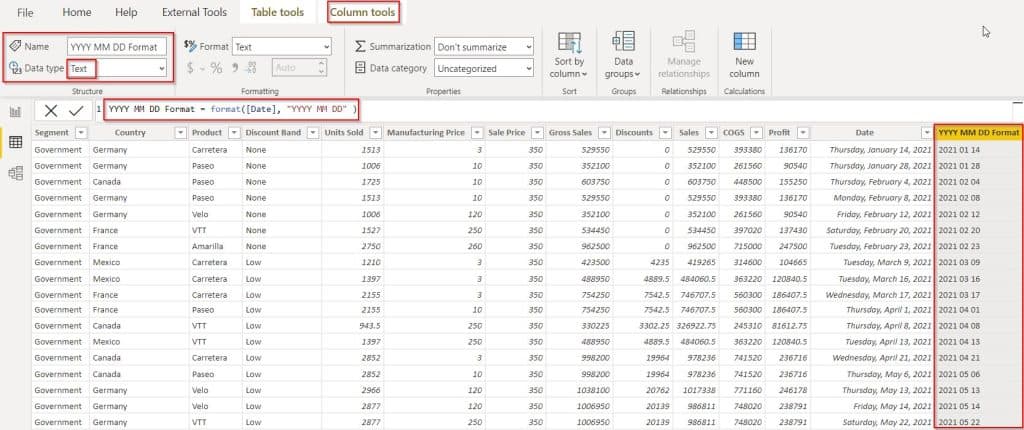Switch to the External Tools tab
This screenshot has height=430, width=1024.
pos(195,12)
